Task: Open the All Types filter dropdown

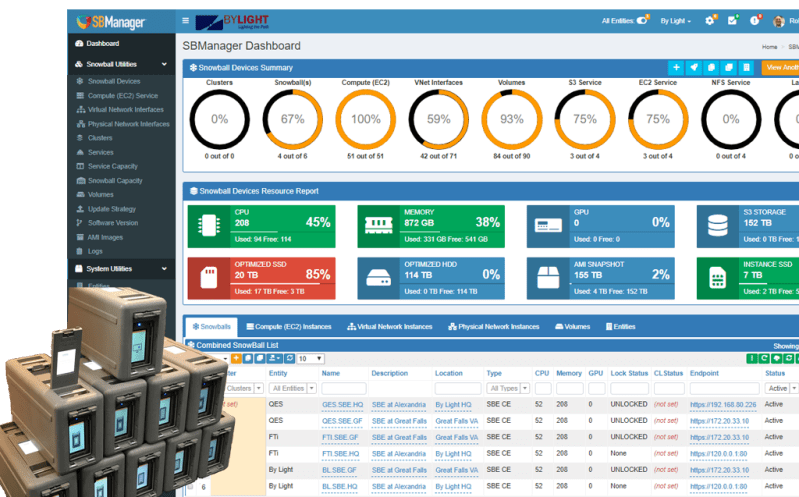Action: tap(508, 388)
